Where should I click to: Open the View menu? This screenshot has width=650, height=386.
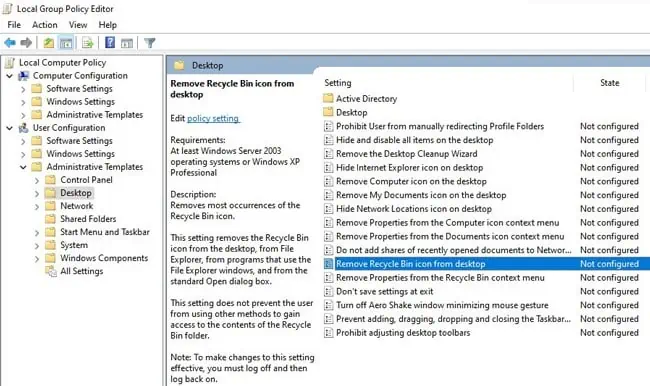[78, 25]
